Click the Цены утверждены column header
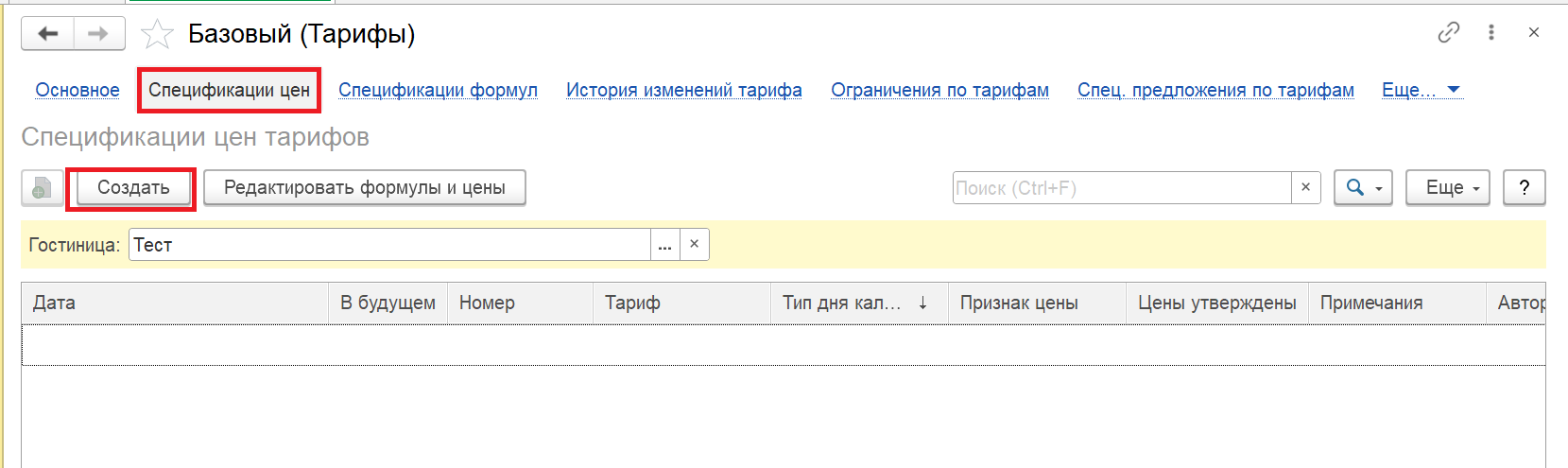Image resolution: width=1568 pixels, height=468 pixels. click(x=1217, y=303)
